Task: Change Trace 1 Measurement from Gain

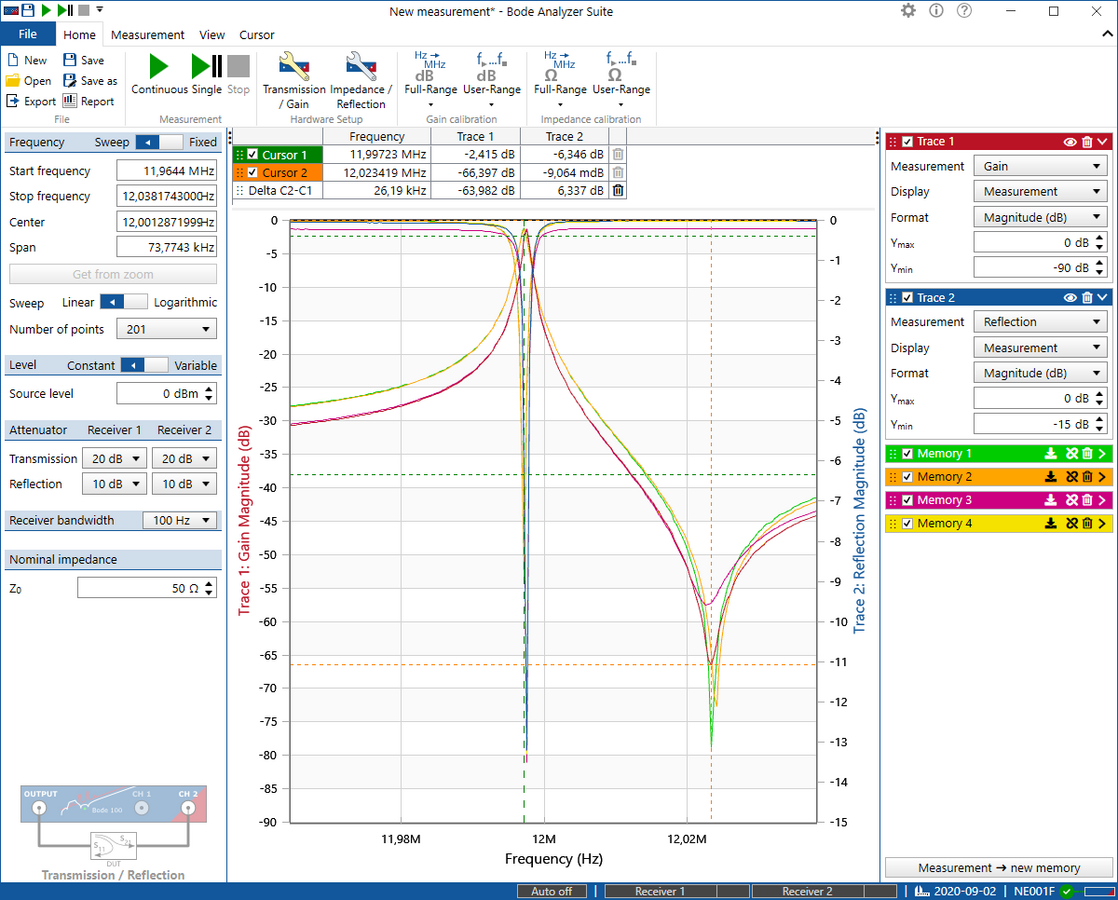Action: [x=1040, y=166]
